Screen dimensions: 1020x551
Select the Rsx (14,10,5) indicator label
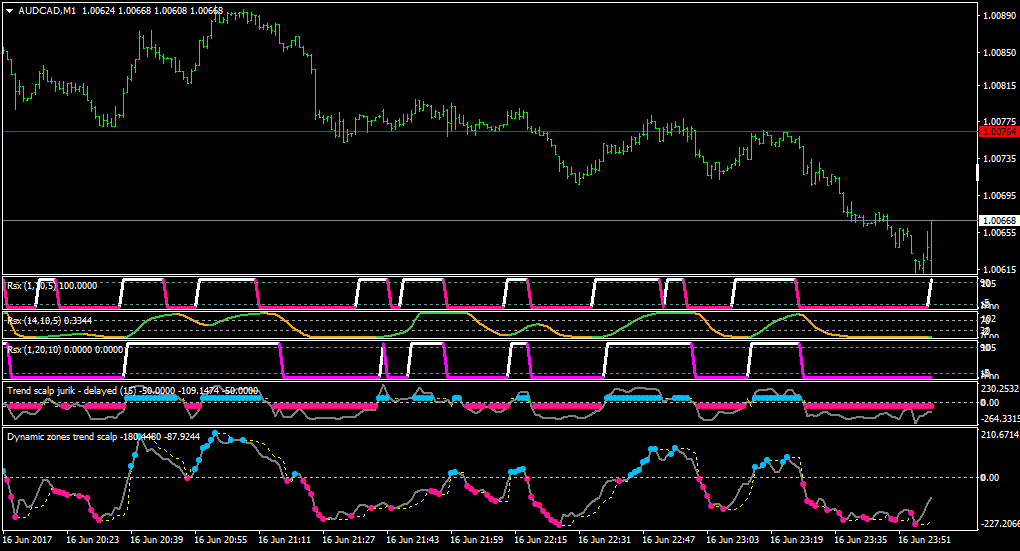point(34,321)
